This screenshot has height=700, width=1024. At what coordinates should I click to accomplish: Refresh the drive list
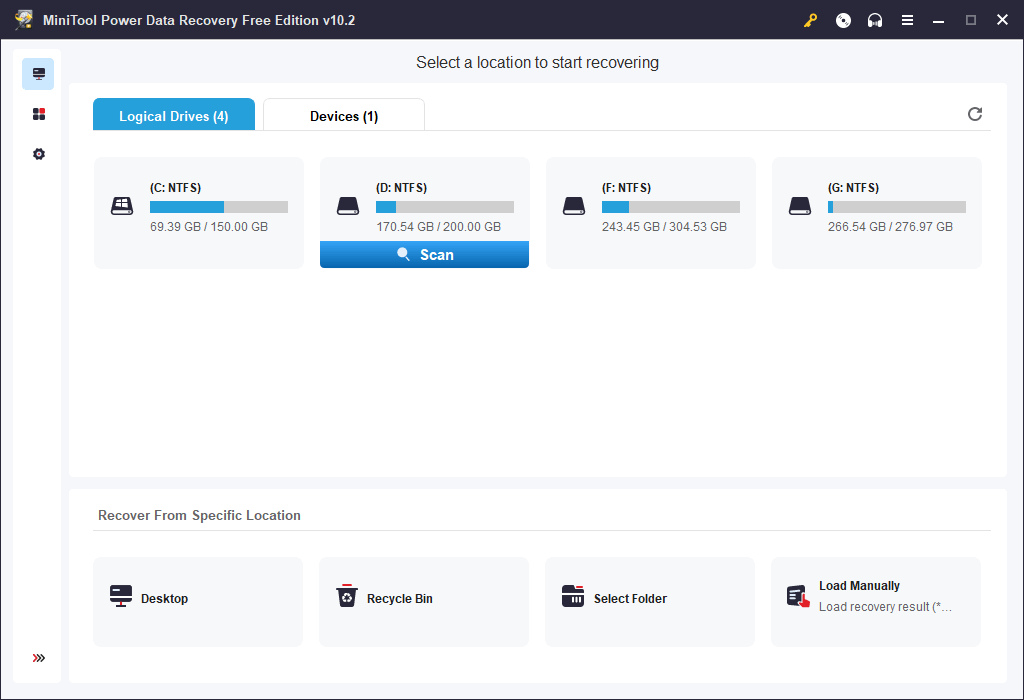pyautogui.click(x=975, y=114)
